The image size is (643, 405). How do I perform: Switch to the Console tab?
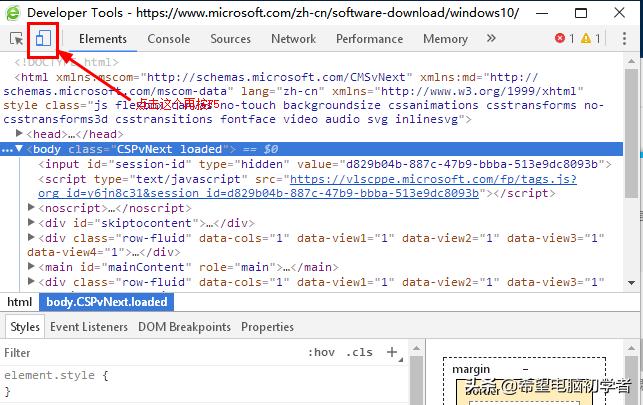point(168,39)
